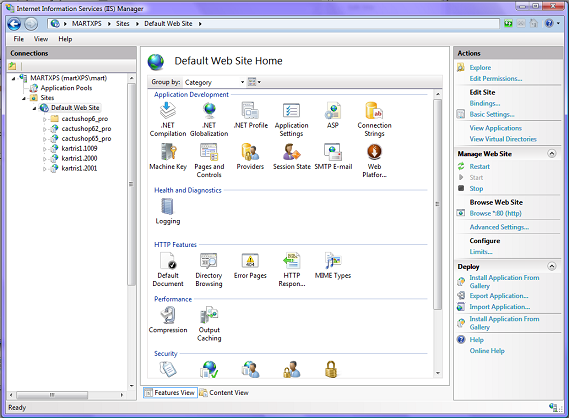This screenshot has width=569, height=418.
Task: Click the Bindings... link
Action: [x=484, y=103]
